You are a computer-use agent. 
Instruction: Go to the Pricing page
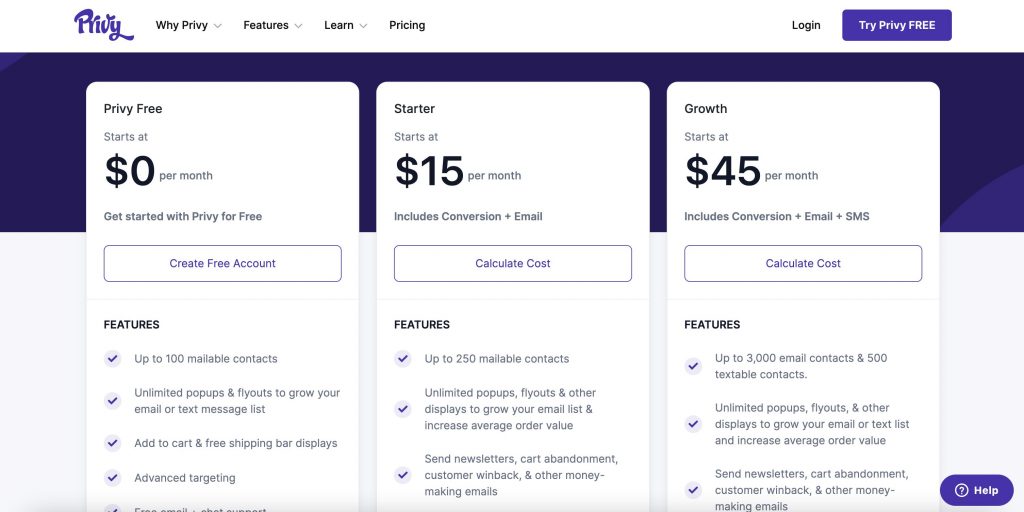coord(407,25)
